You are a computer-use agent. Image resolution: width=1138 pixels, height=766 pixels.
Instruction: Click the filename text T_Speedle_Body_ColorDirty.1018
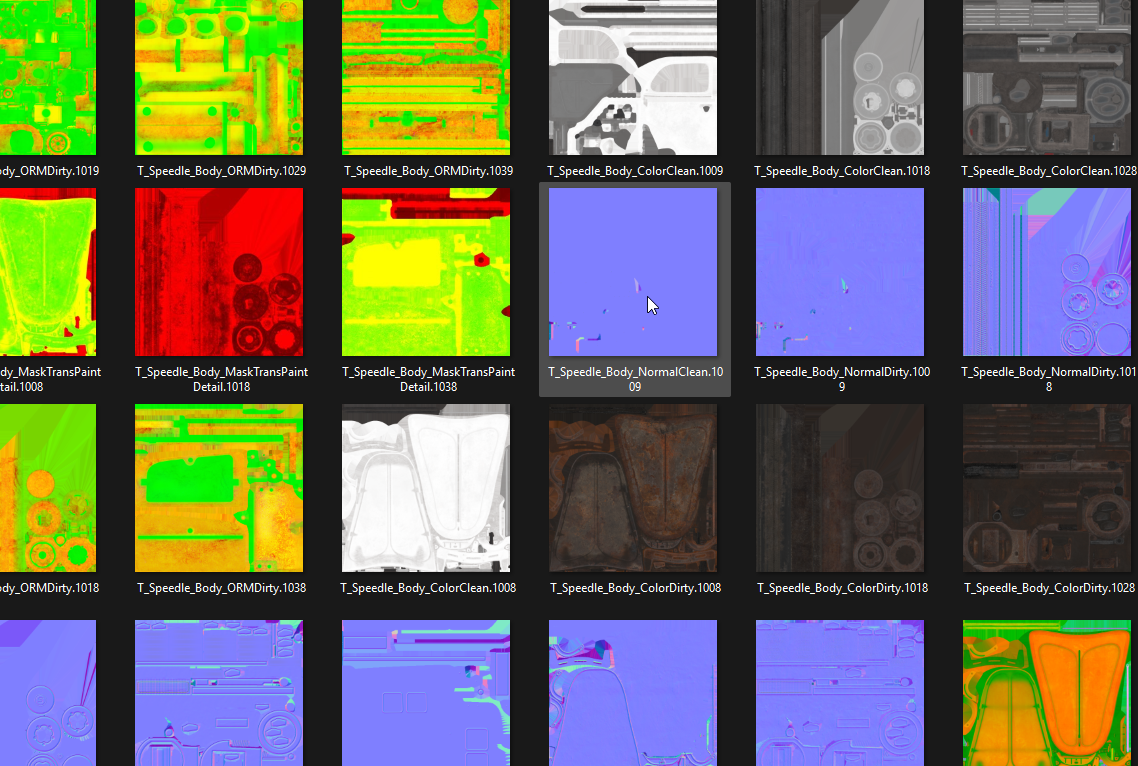tap(842, 587)
